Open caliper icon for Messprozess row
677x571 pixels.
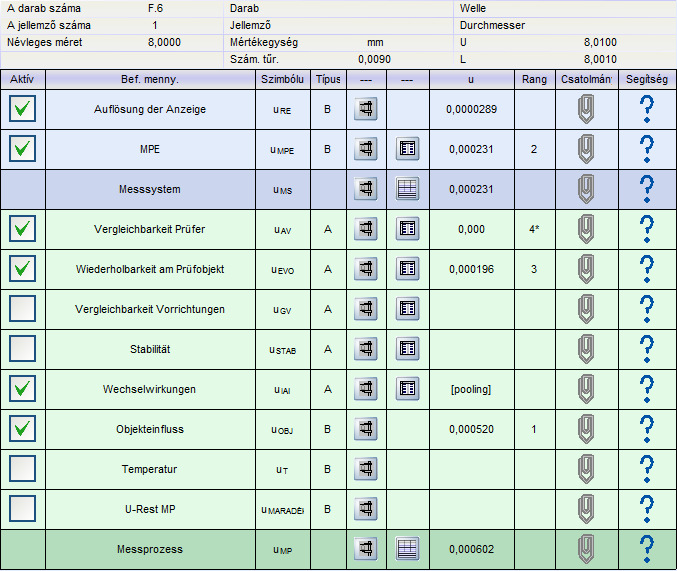(366, 549)
